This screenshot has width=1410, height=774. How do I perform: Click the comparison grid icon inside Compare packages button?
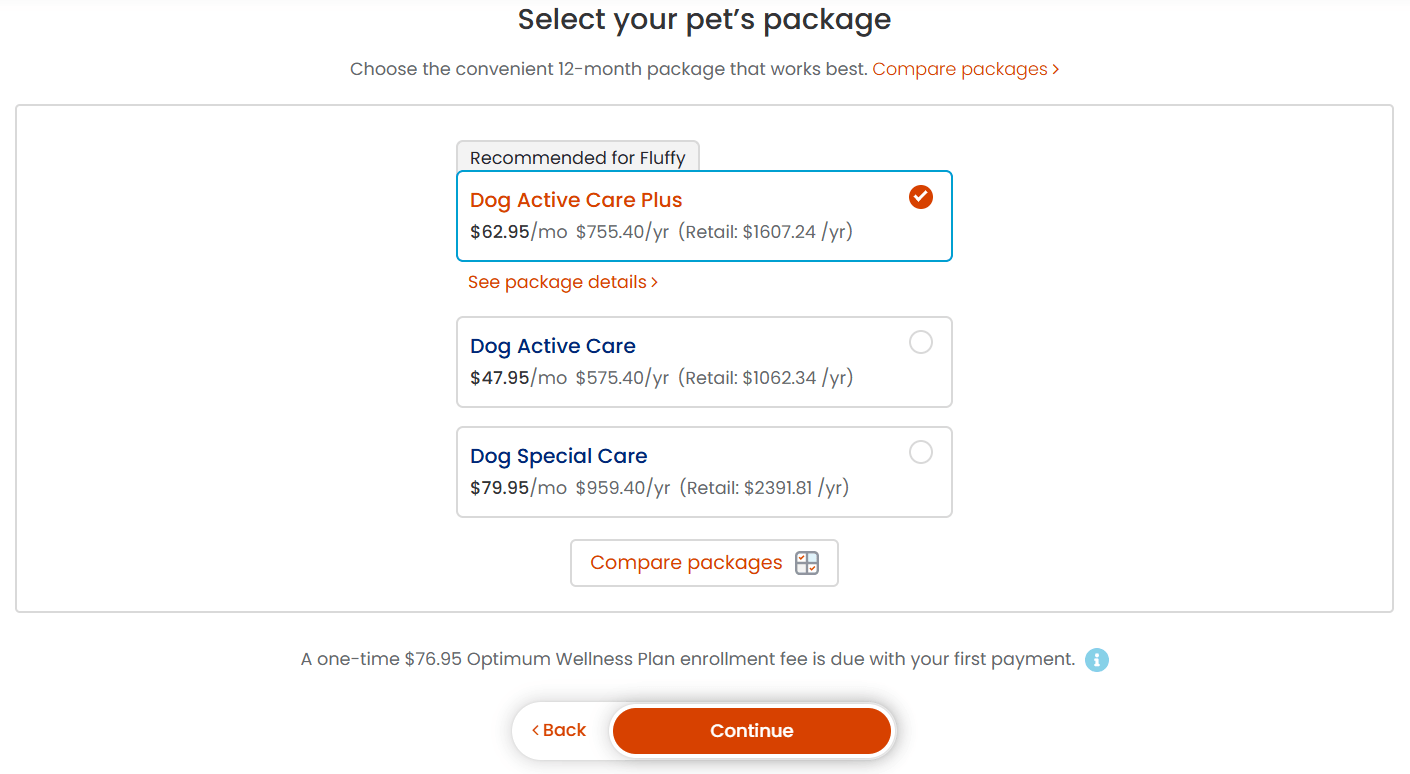point(806,563)
